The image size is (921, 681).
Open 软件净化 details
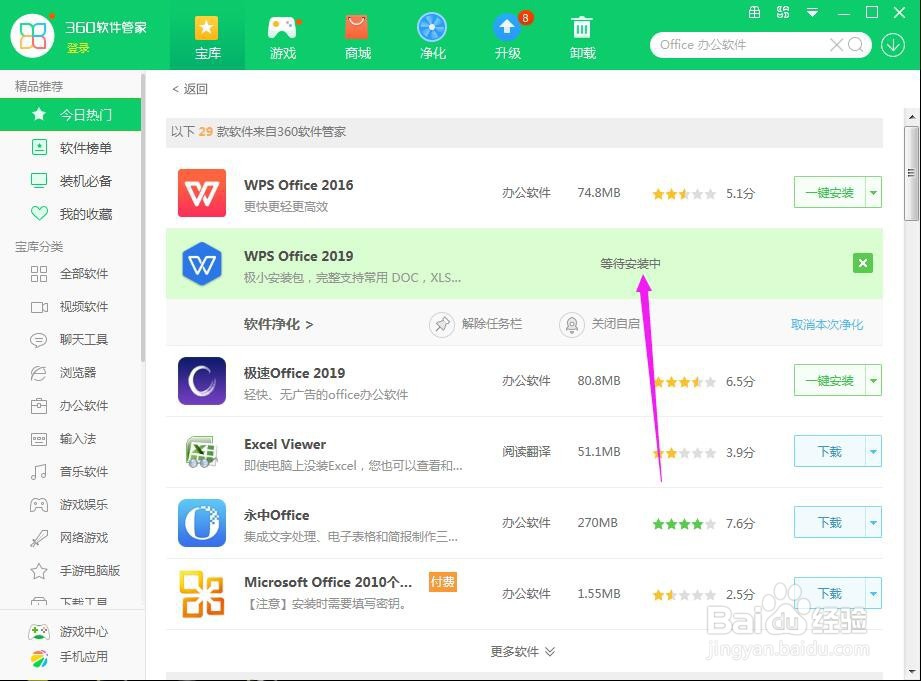[278, 324]
